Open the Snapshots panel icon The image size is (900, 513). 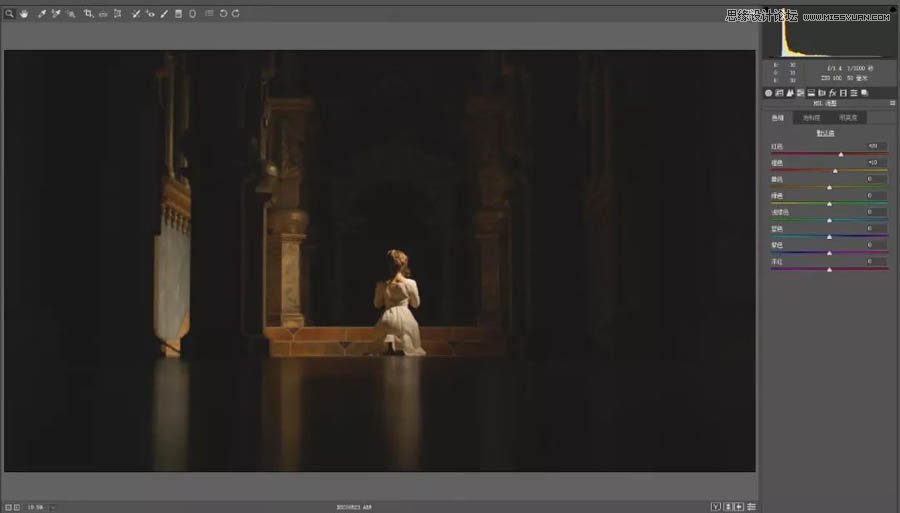tap(864, 92)
